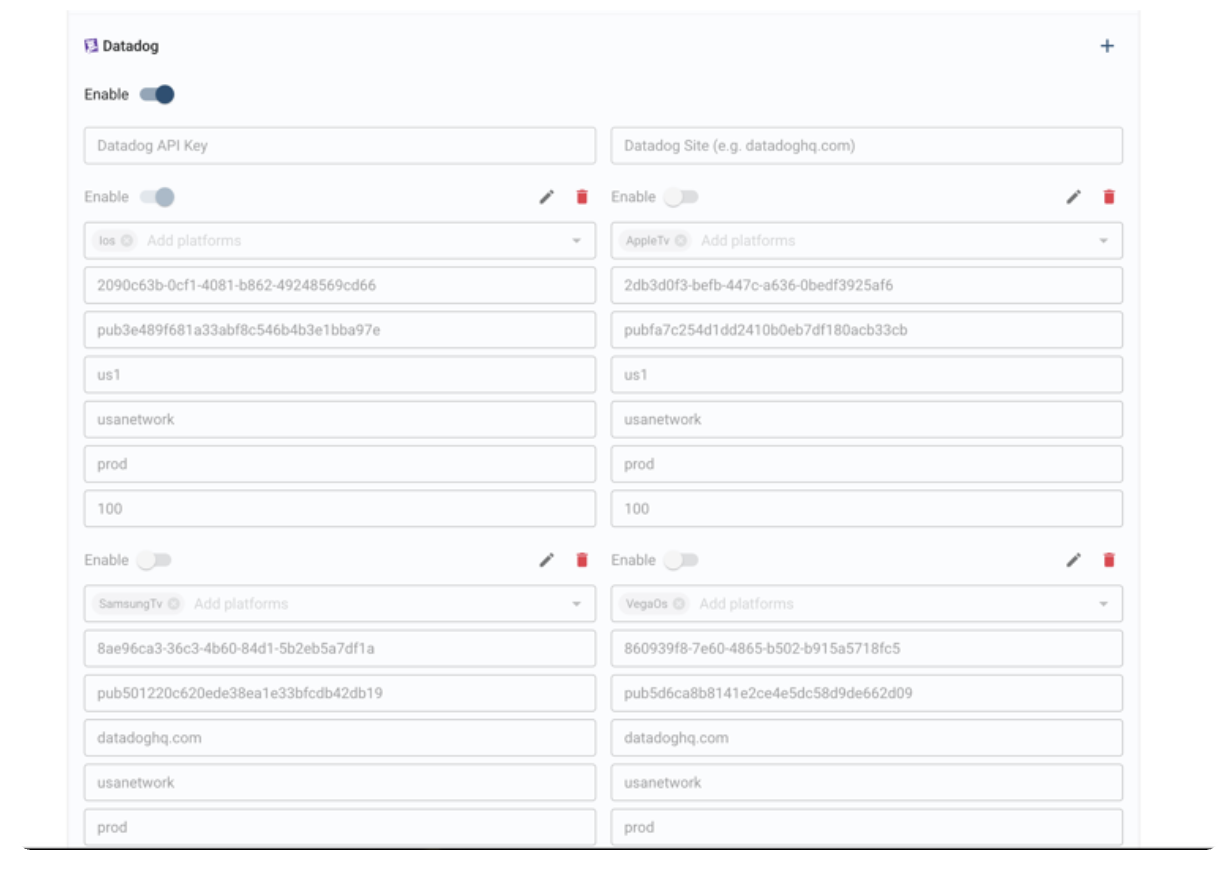1228x872 pixels.
Task: Click SamsungTv's datadoghq.com site field
Action: click(340, 738)
